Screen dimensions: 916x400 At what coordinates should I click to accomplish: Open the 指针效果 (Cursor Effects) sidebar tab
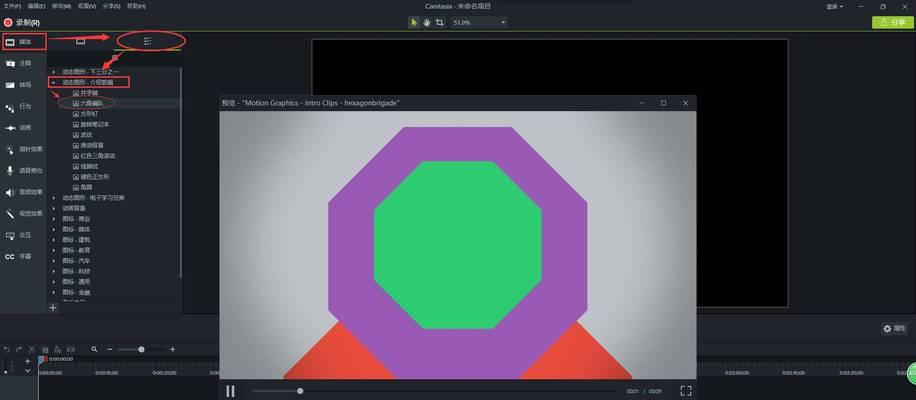pos(23,149)
